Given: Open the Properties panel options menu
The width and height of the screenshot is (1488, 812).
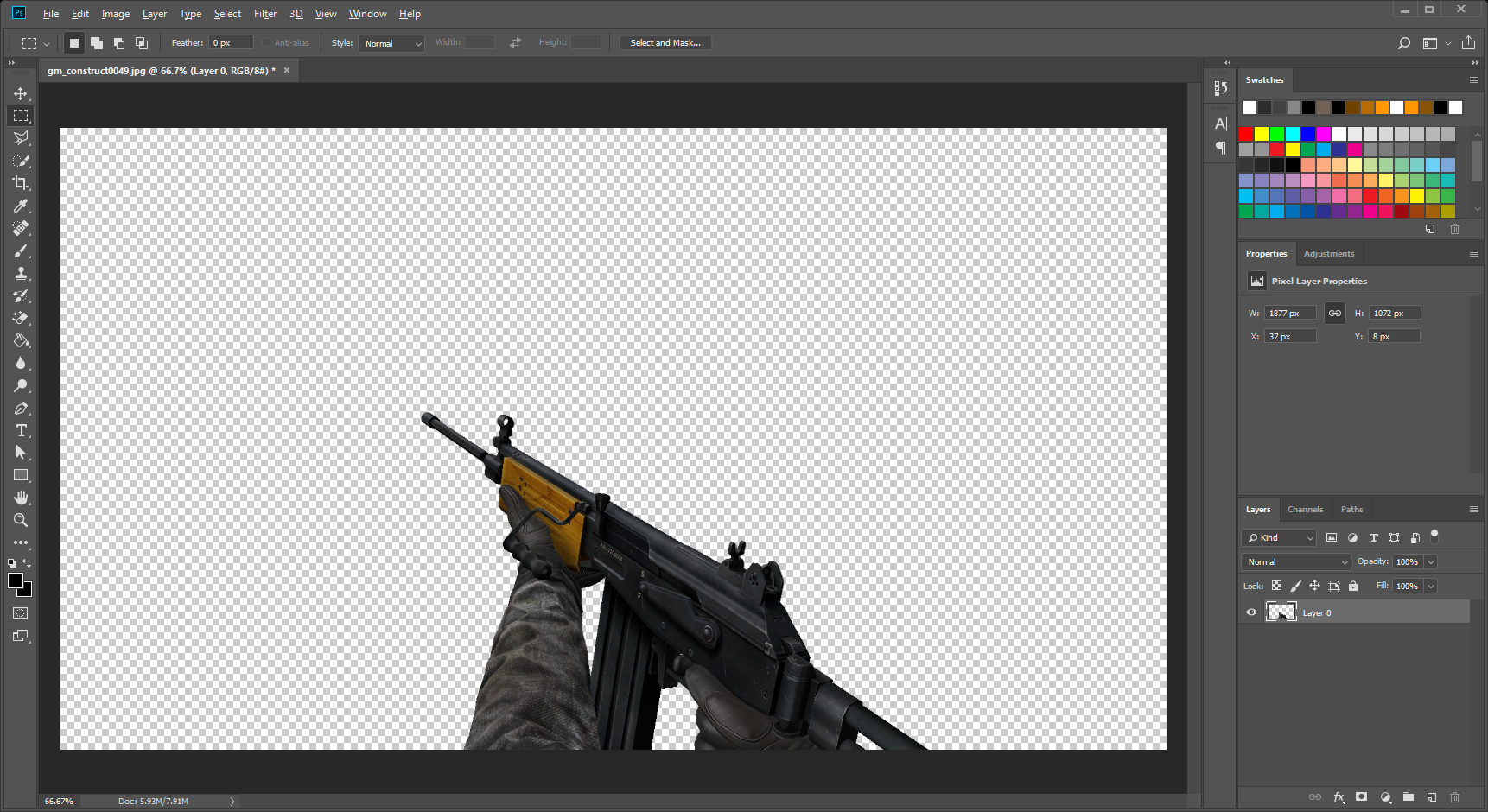Looking at the screenshot, I should [1474, 253].
